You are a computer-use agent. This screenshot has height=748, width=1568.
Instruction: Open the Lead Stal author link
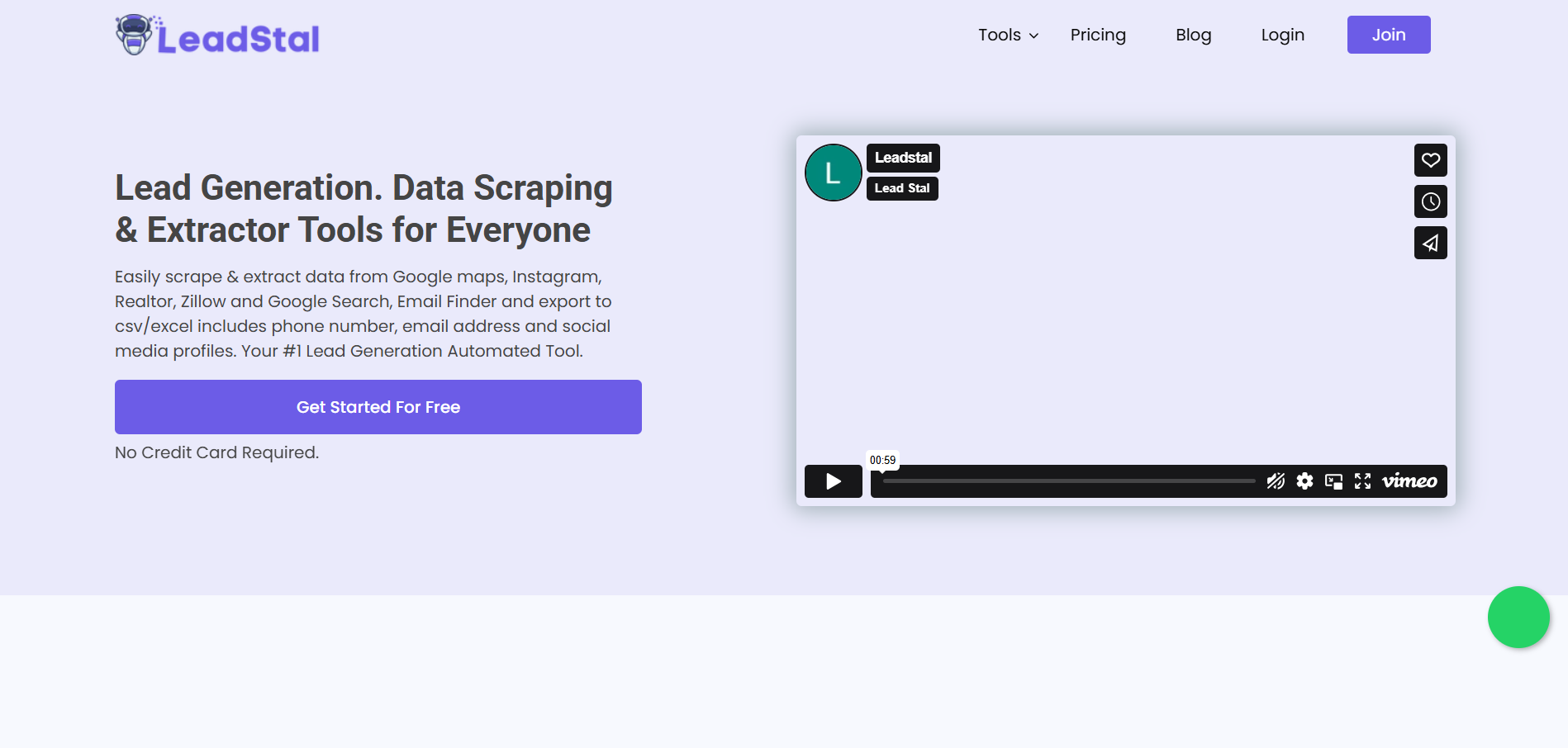coord(902,188)
